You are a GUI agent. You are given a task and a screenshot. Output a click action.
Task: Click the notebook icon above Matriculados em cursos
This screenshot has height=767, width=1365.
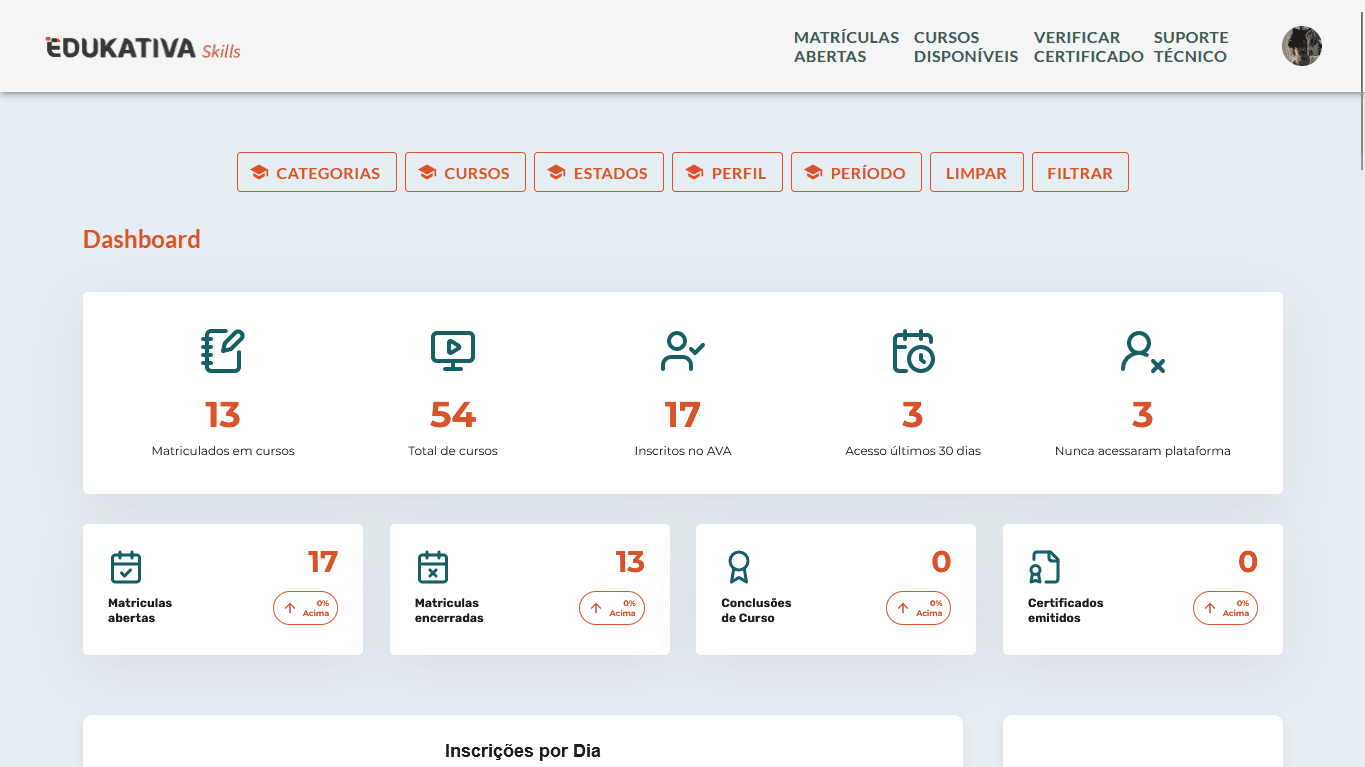point(222,351)
